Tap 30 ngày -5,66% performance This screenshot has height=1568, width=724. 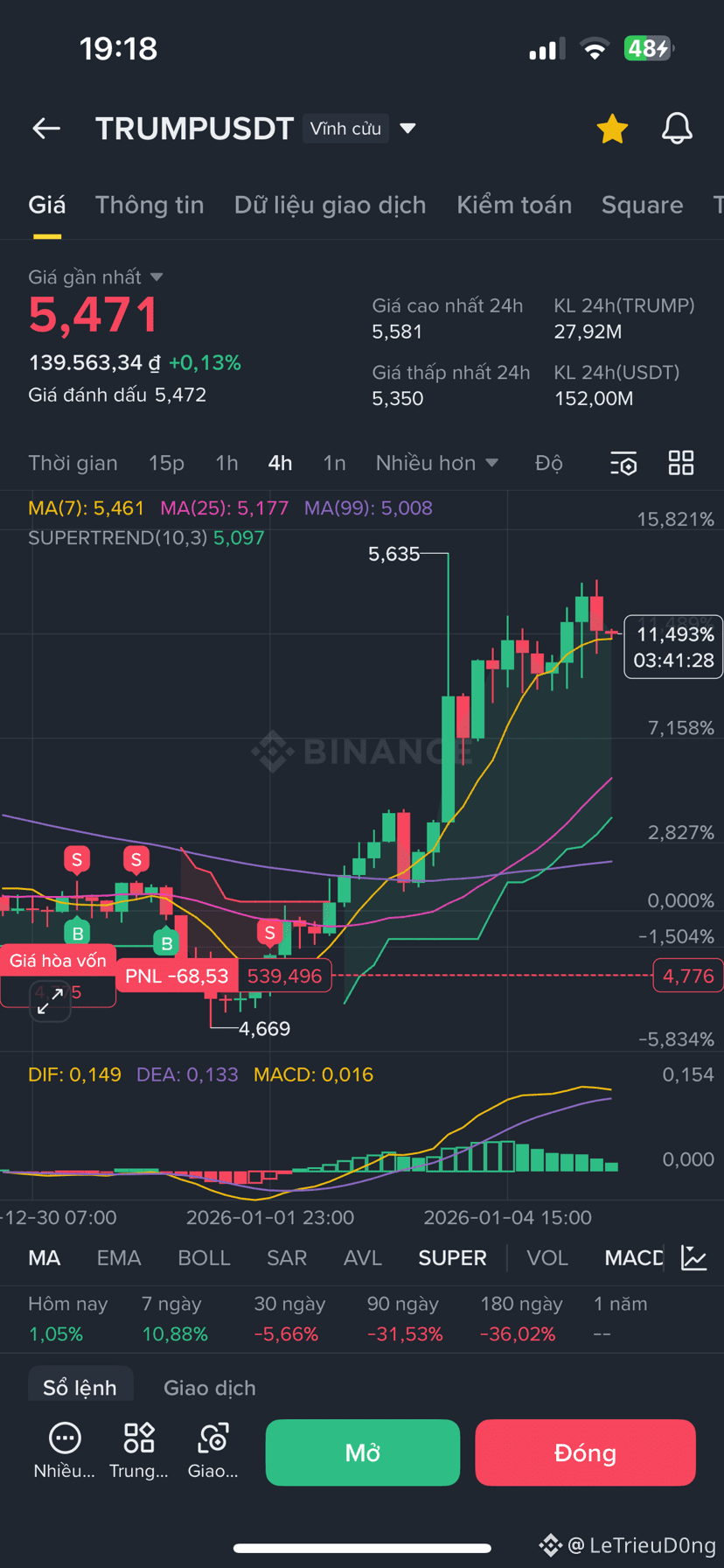click(289, 1319)
